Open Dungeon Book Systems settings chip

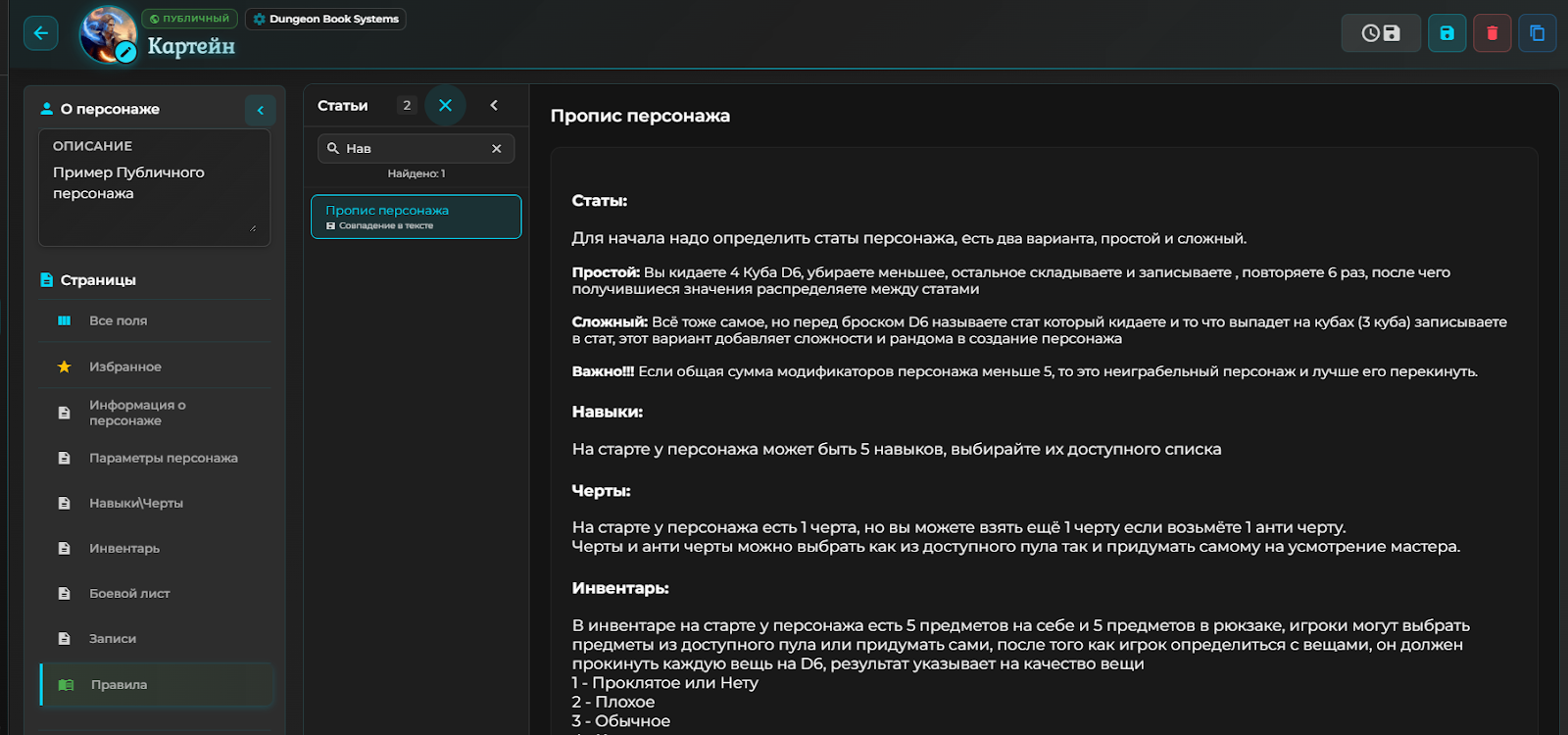pos(325,19)
